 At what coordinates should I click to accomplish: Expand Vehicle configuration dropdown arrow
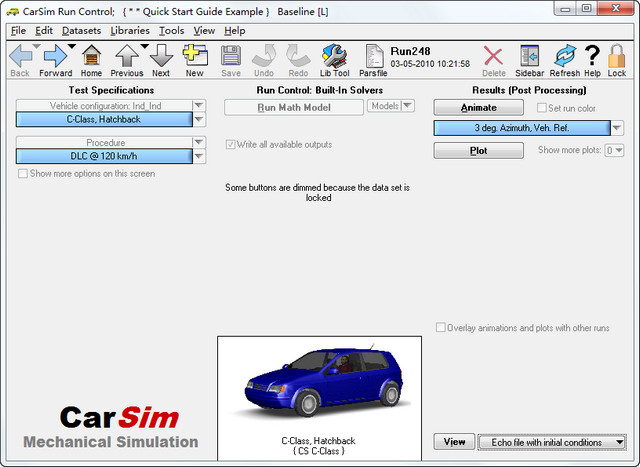click(x=199, y=105)
